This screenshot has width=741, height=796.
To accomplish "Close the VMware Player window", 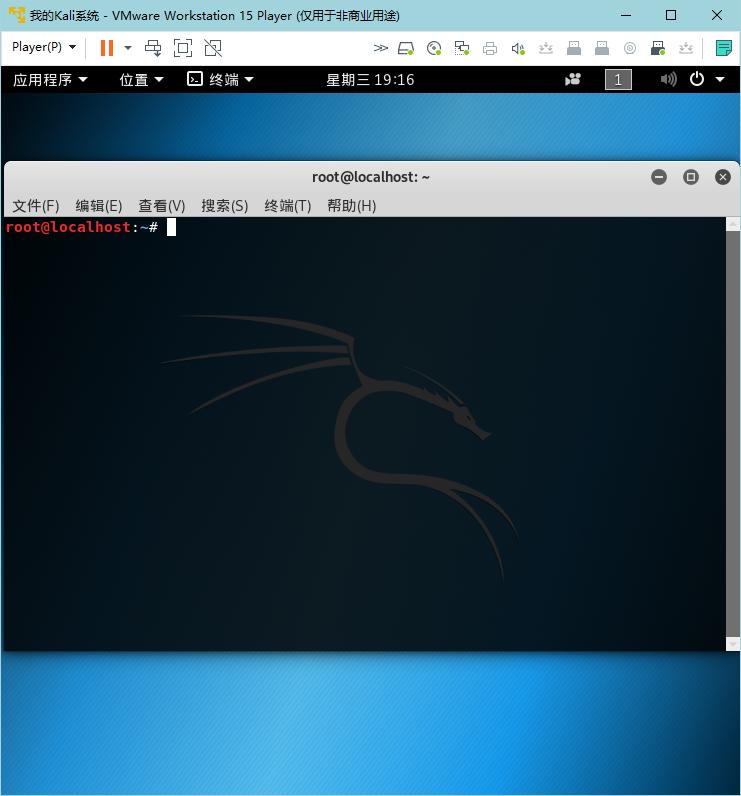I will pos(717,15).
